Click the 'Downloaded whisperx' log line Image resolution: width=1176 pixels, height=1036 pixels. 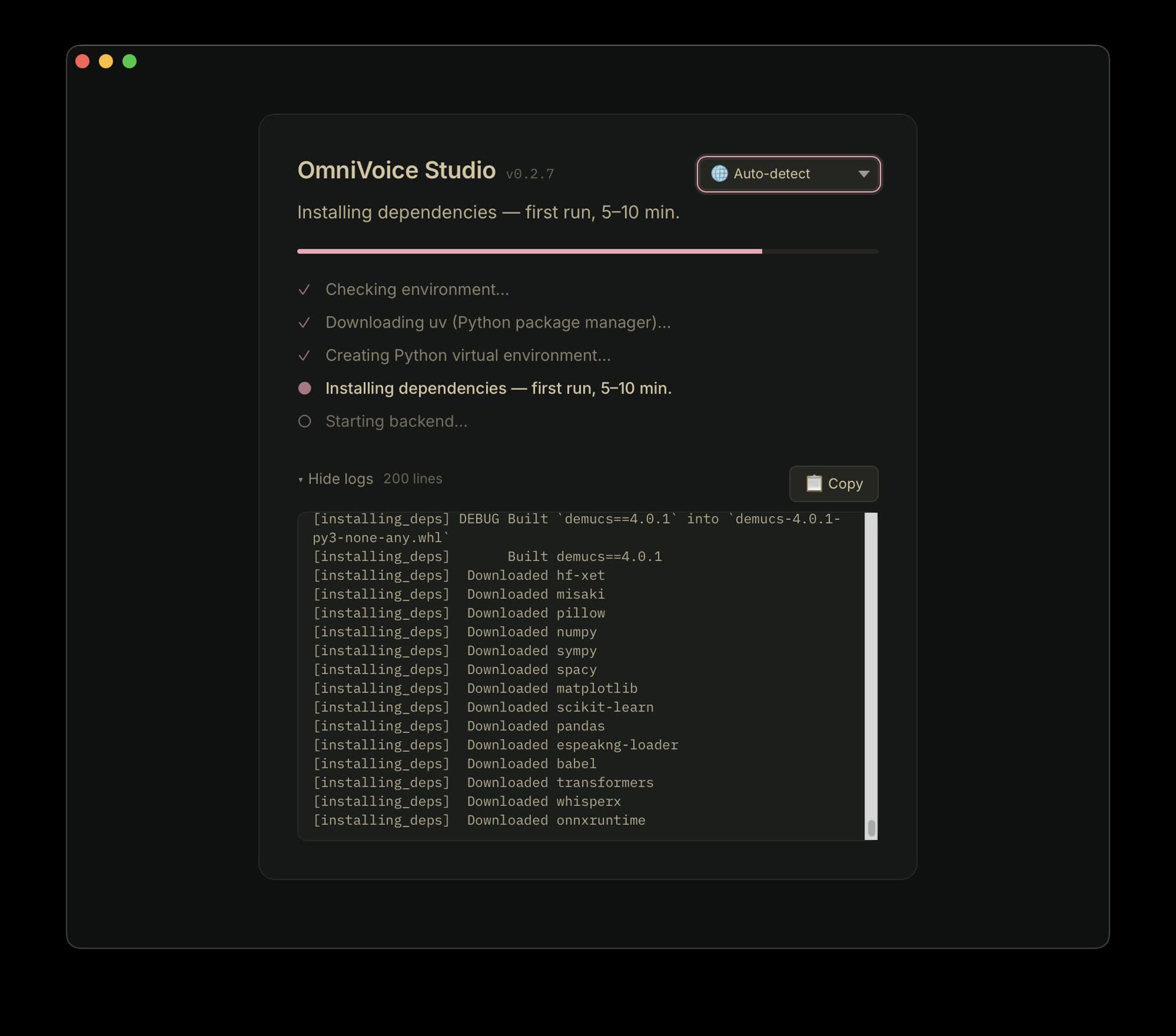(x=467, y=801)
